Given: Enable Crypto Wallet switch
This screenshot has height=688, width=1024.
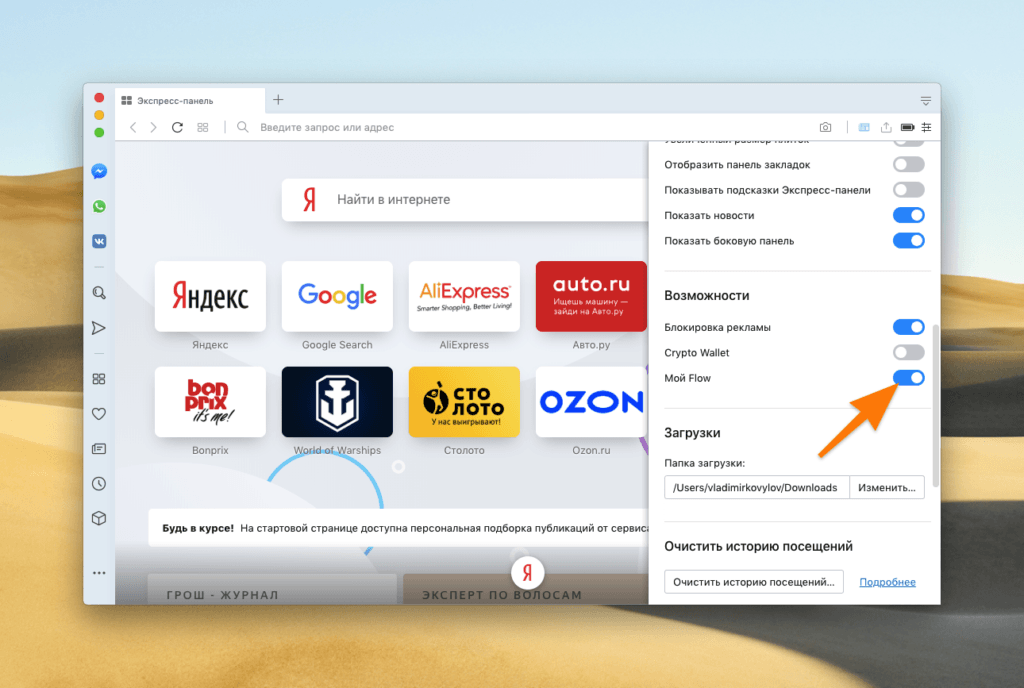Looking at the screenshot, I should tap(908, 352).
